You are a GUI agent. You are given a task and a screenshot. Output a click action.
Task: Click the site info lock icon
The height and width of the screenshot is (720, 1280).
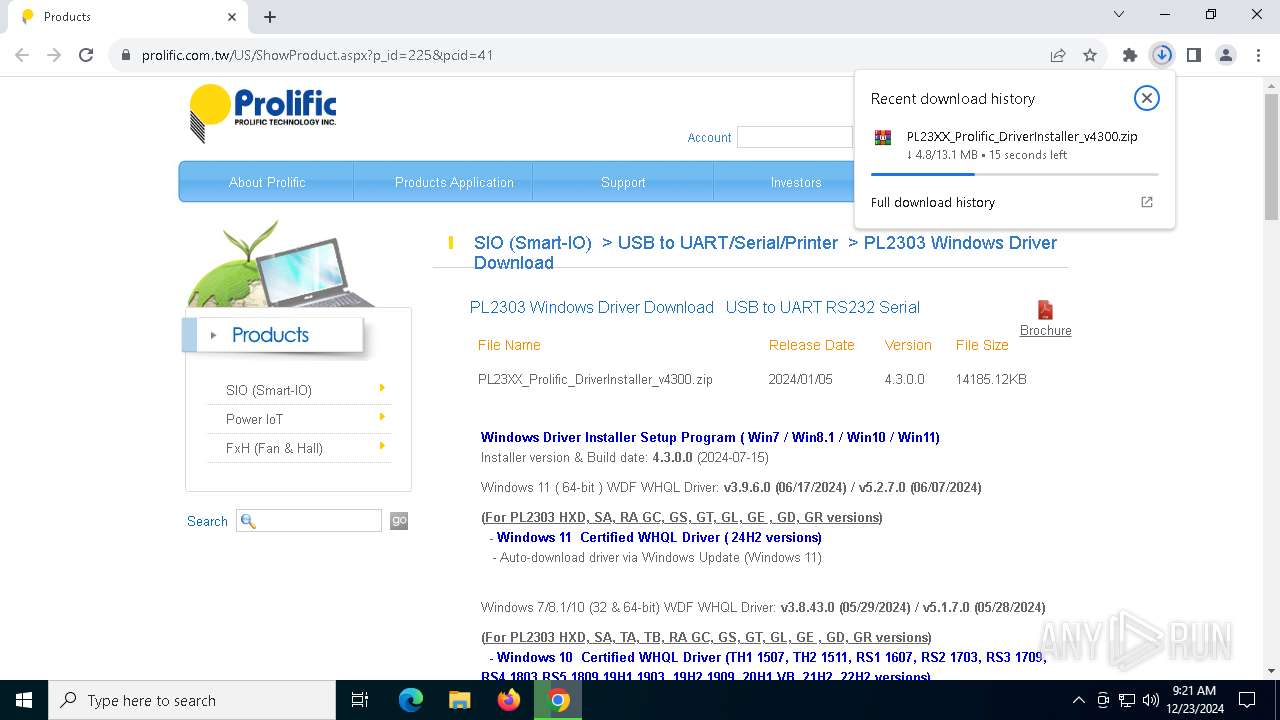click(x=126, y=55)
